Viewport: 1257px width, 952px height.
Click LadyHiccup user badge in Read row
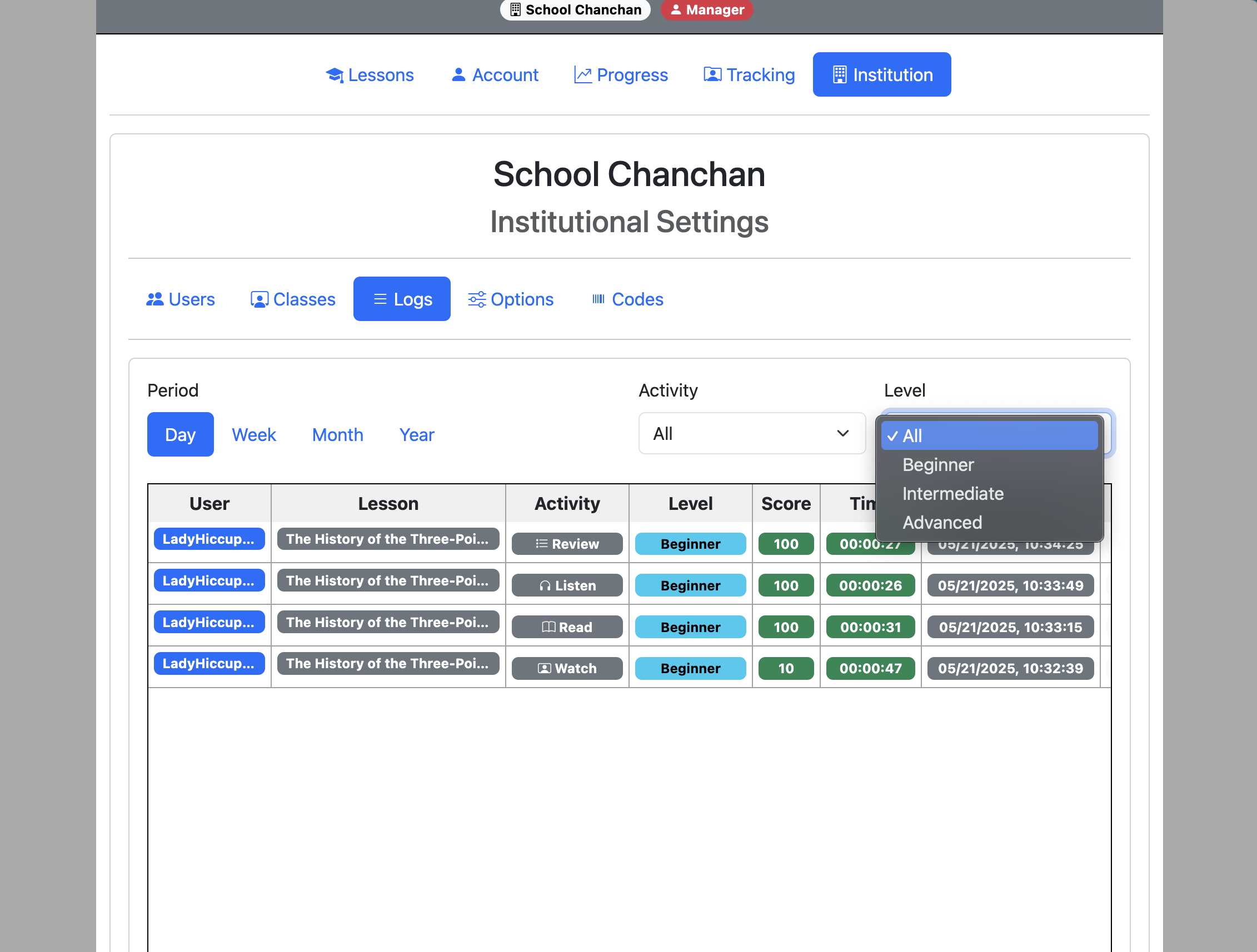(209, 622)
